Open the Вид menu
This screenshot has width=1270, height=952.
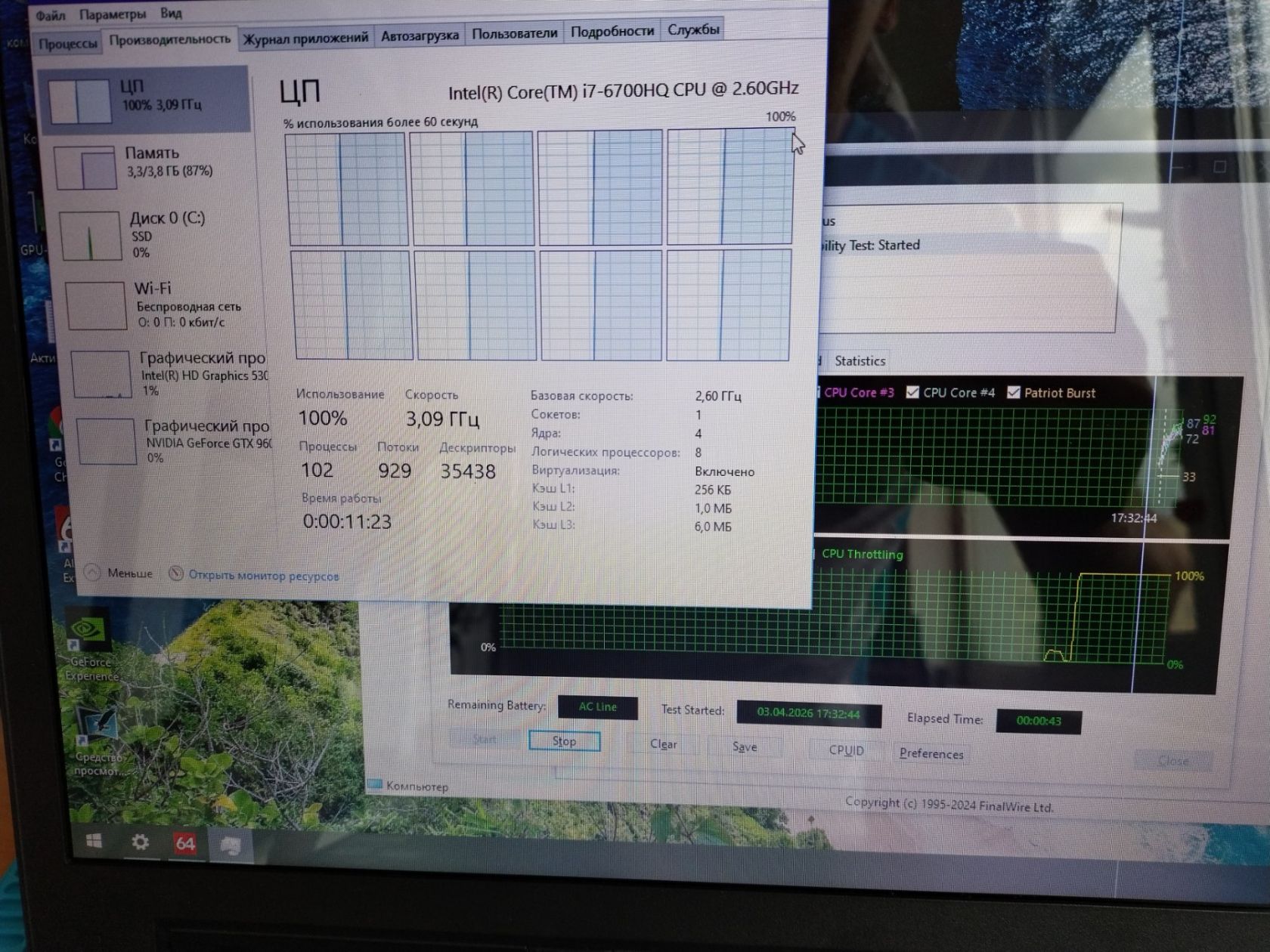[171, 13]
